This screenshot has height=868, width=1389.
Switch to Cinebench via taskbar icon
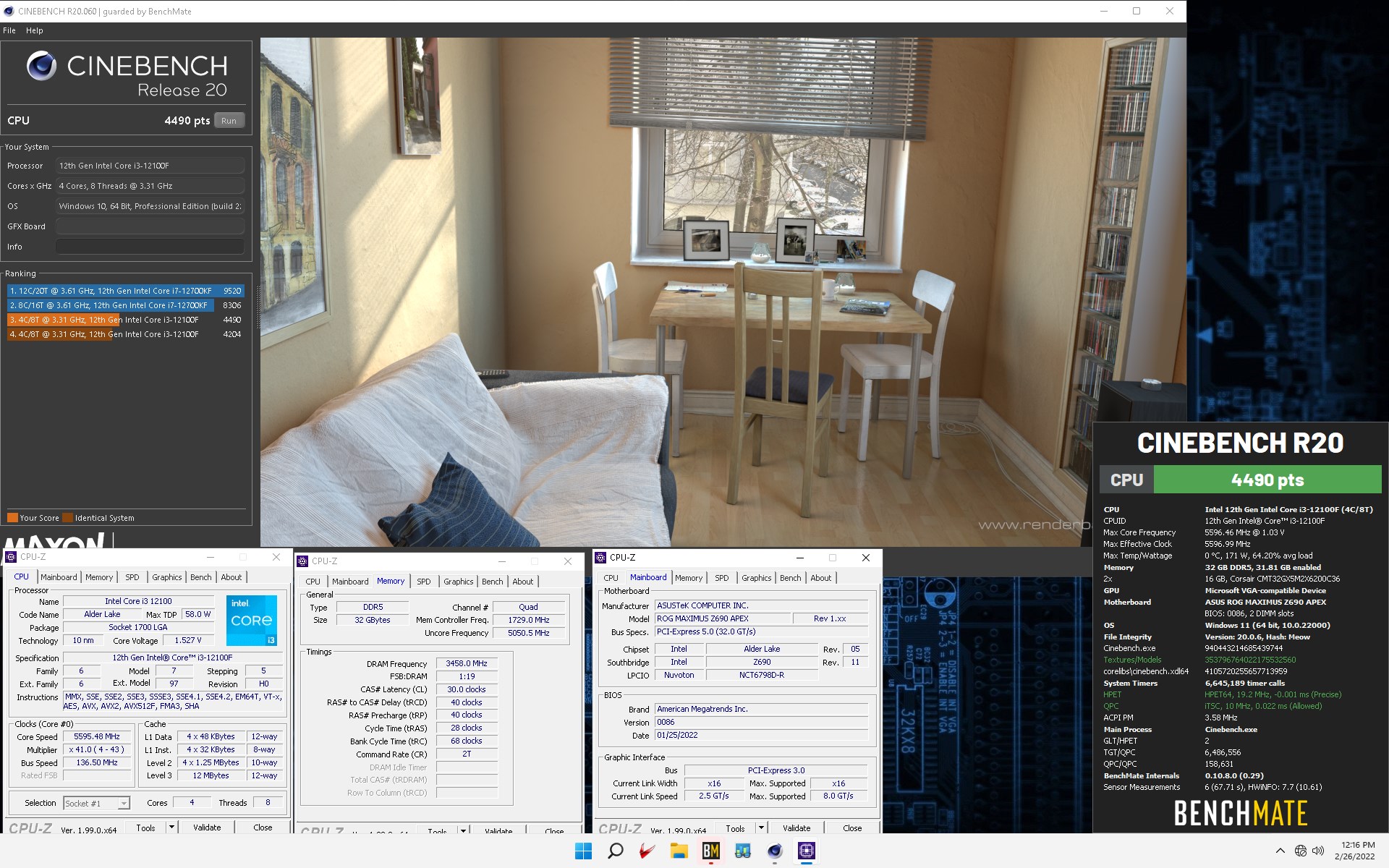coord(774,851)
